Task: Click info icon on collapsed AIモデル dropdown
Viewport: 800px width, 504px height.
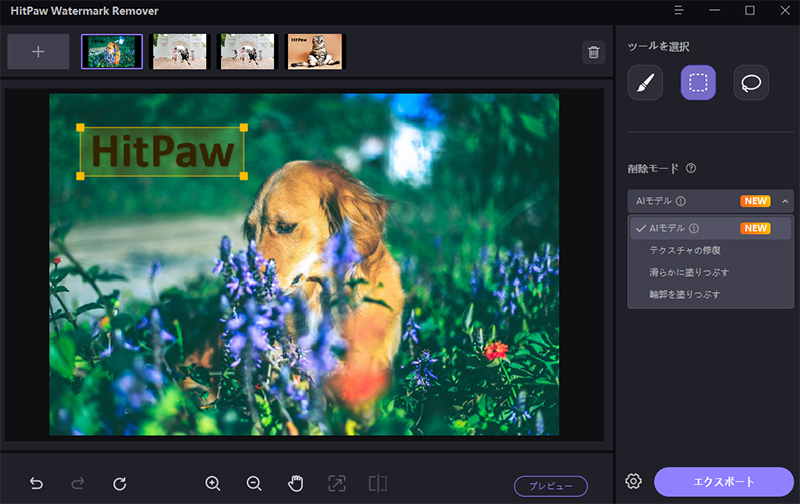Action: click(x=681, y=201)
